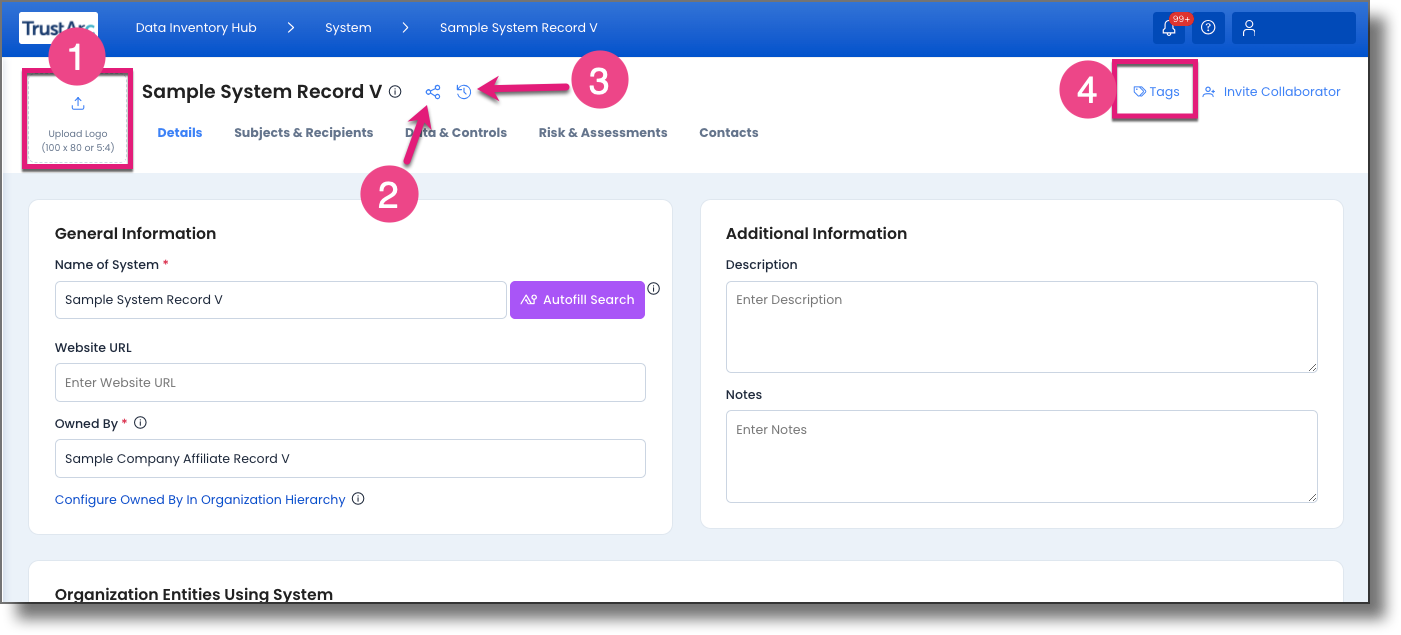Share the Sample System Record V
The width and height of the screenshot is (1401, 635).
[432, 92]
